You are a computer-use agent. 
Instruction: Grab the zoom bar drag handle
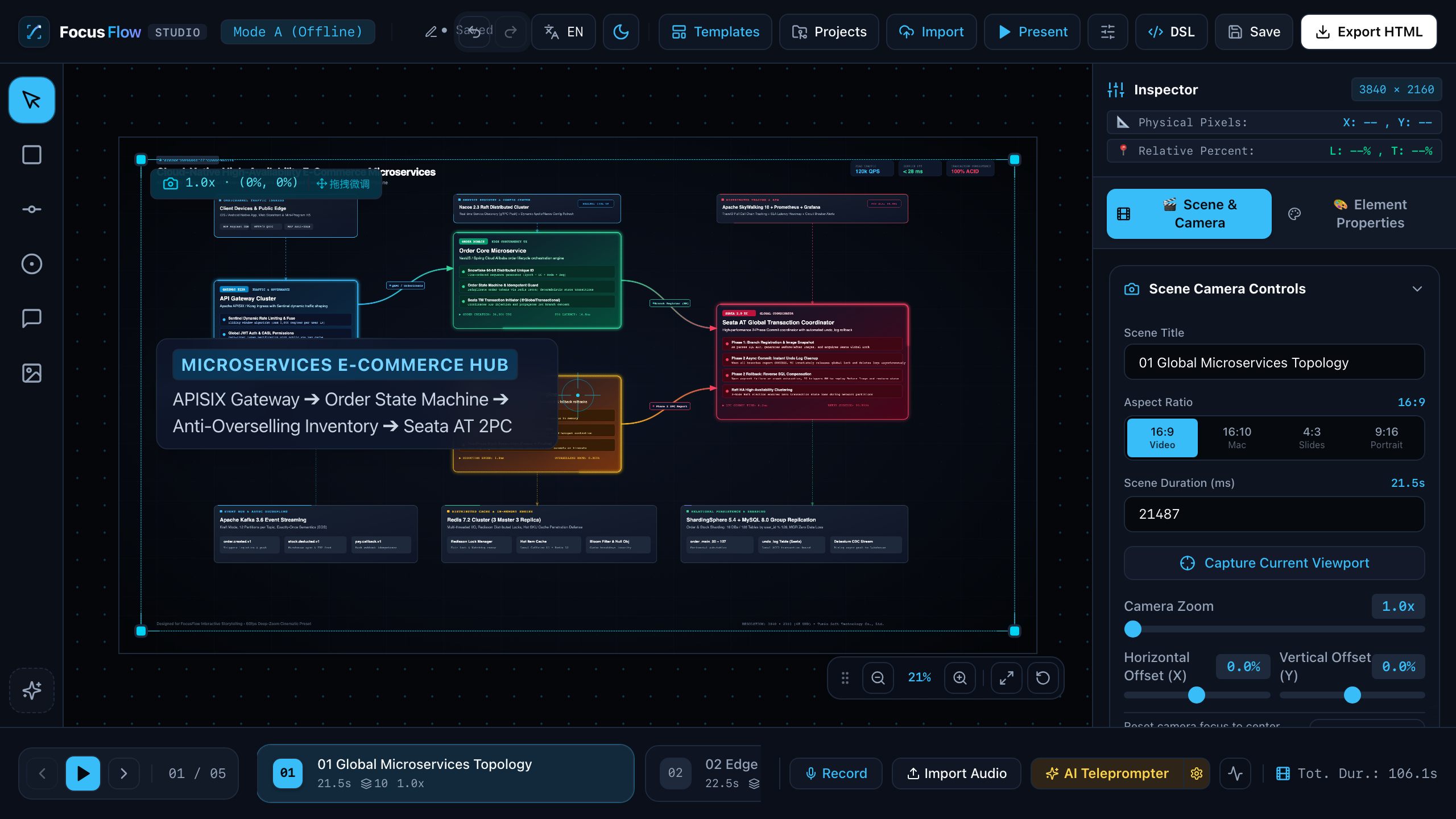click(845, 678)
